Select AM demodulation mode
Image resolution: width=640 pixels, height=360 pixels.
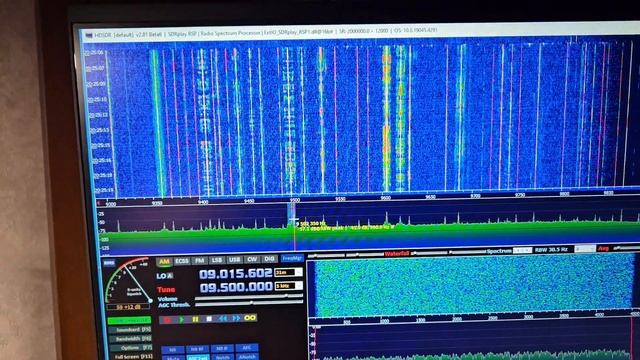(164, 261)
